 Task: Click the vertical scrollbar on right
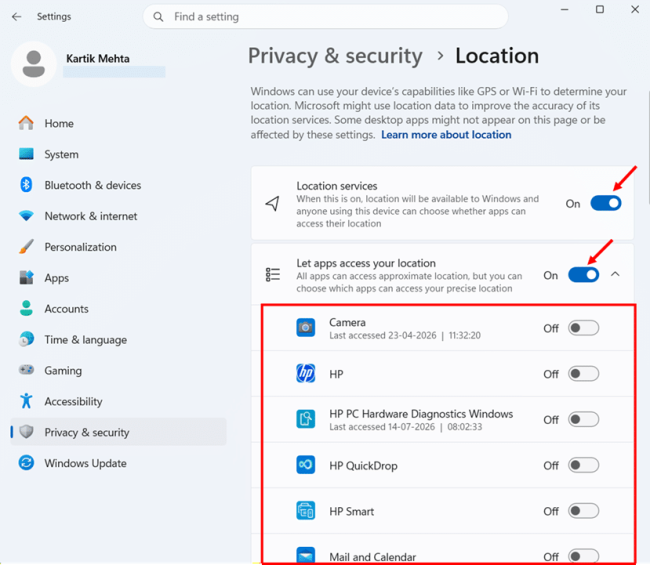pos(648,147)
